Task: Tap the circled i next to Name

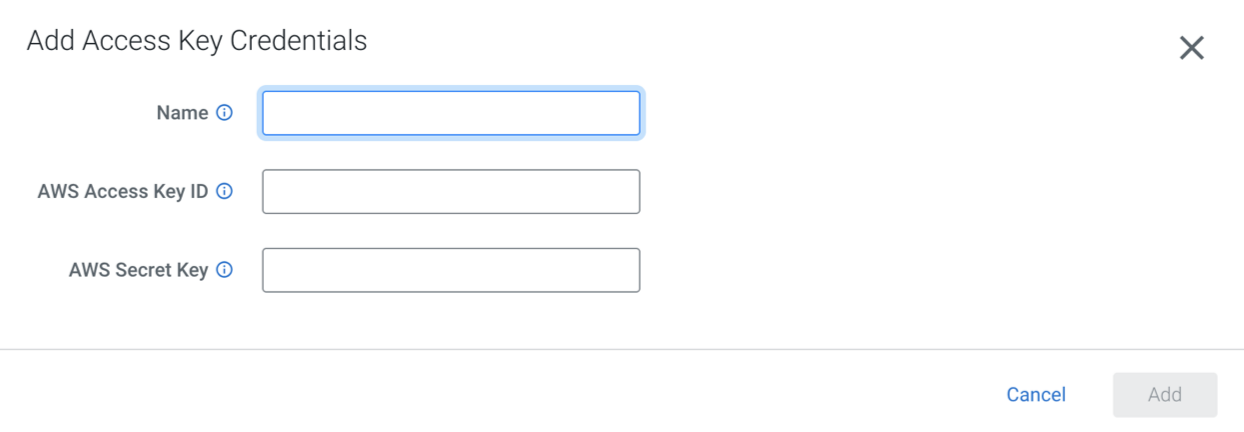Action: (x=225, y=113)
